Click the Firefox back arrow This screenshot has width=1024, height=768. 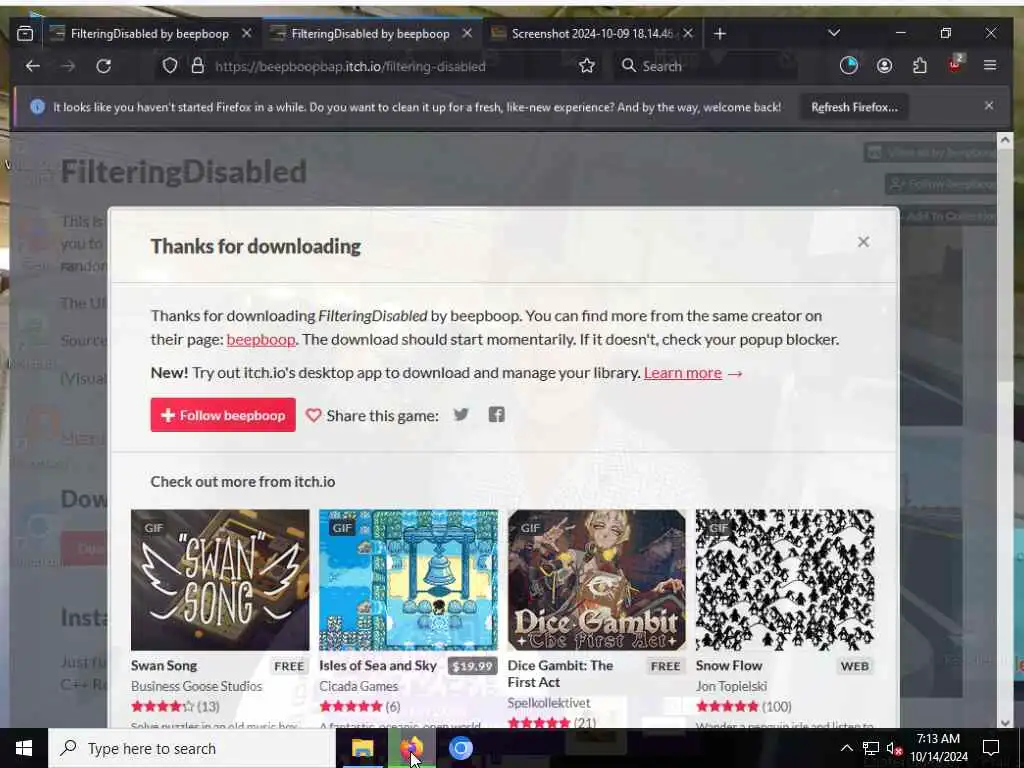coord(33,66)
